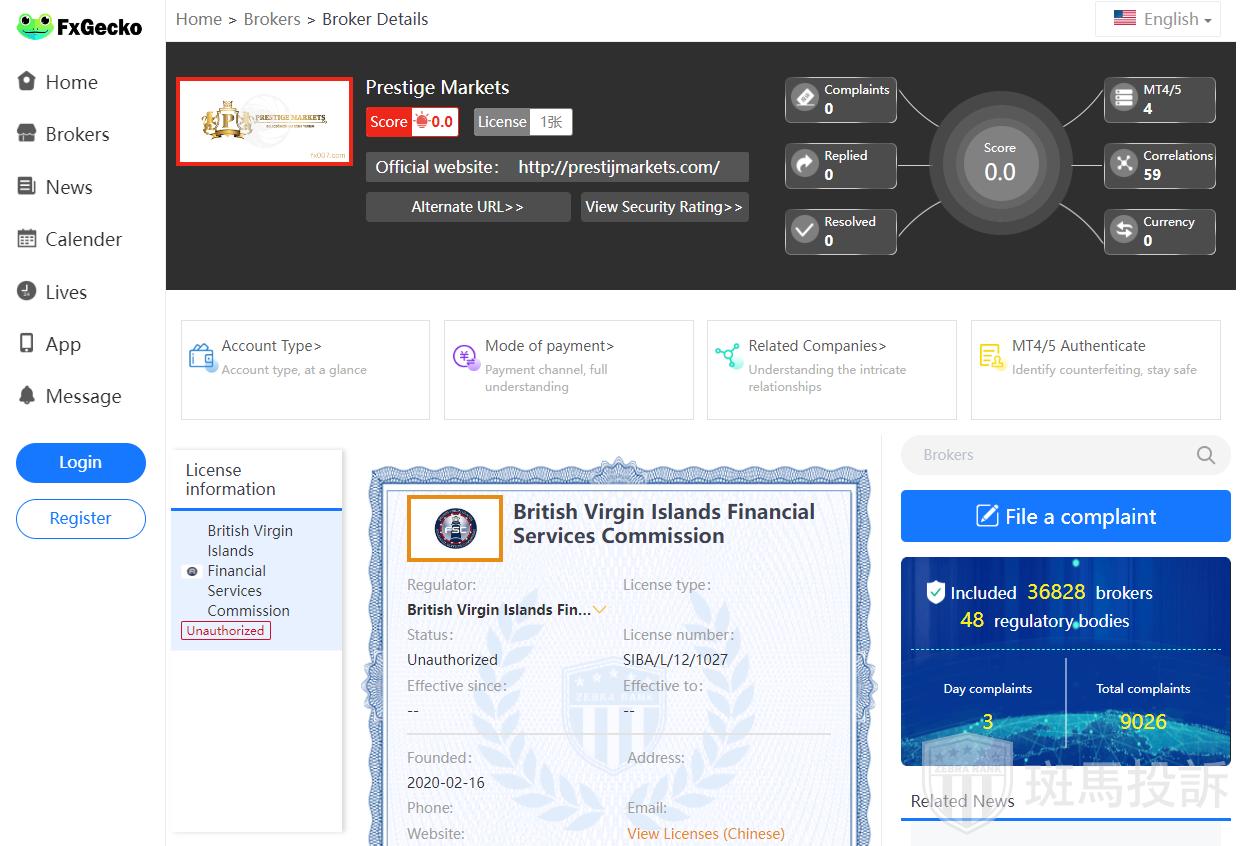Image resolution: width=1247 pixels, height=846 pixels.
Task: Select British Virgin Islands license tab
Action: [248, 571]
